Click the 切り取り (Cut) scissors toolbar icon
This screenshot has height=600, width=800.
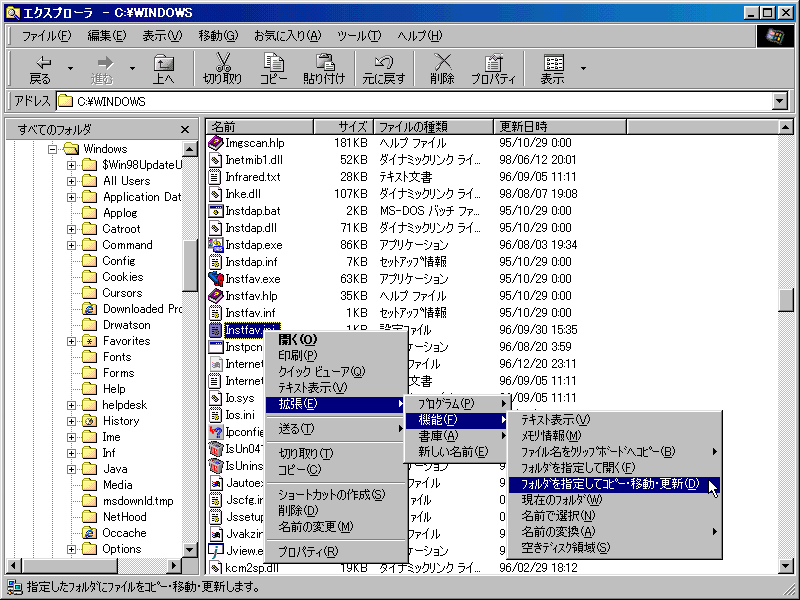coord(222,68)
